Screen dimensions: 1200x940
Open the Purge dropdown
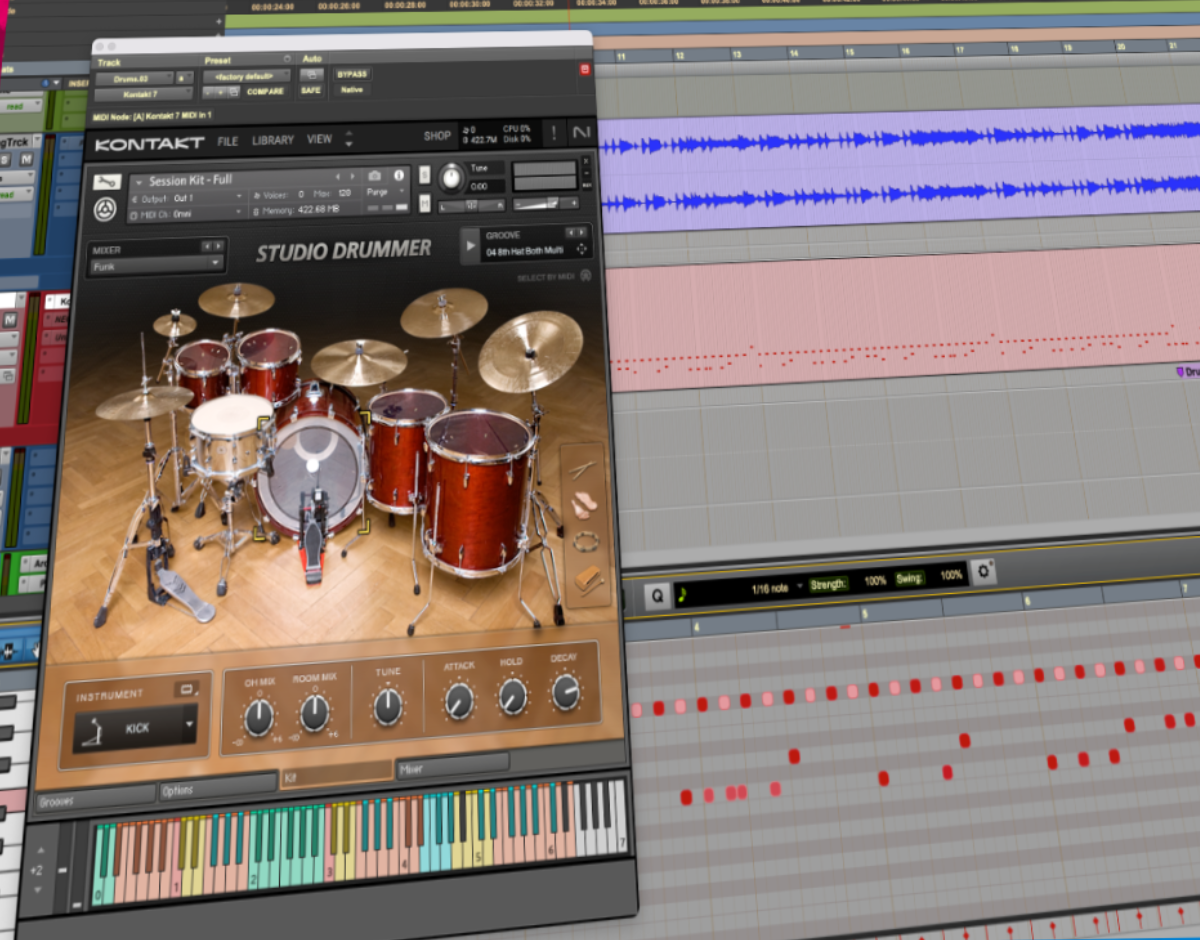click(x=383, y=191)
